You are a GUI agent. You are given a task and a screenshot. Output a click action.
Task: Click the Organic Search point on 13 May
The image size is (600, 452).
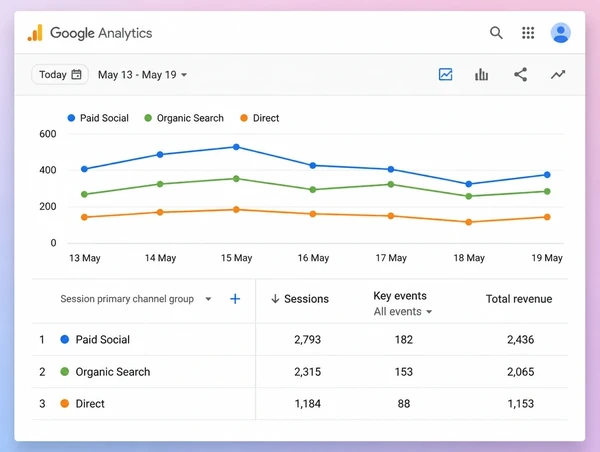(x=85, y=194)
